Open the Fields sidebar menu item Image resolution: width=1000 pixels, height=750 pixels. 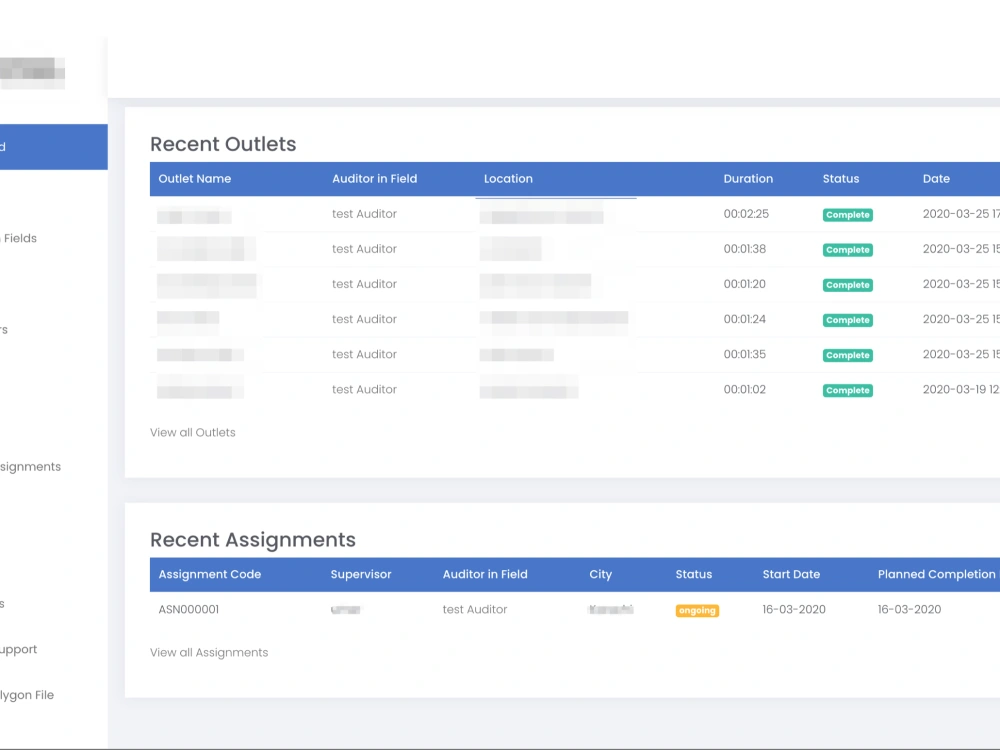19,238
